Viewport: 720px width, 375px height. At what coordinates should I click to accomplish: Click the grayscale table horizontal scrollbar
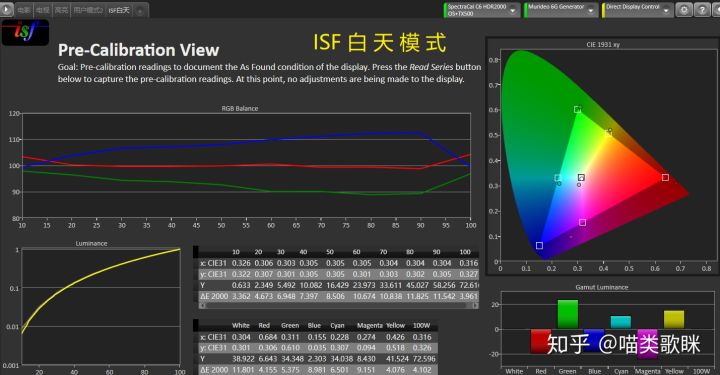(x=338, y=306)
